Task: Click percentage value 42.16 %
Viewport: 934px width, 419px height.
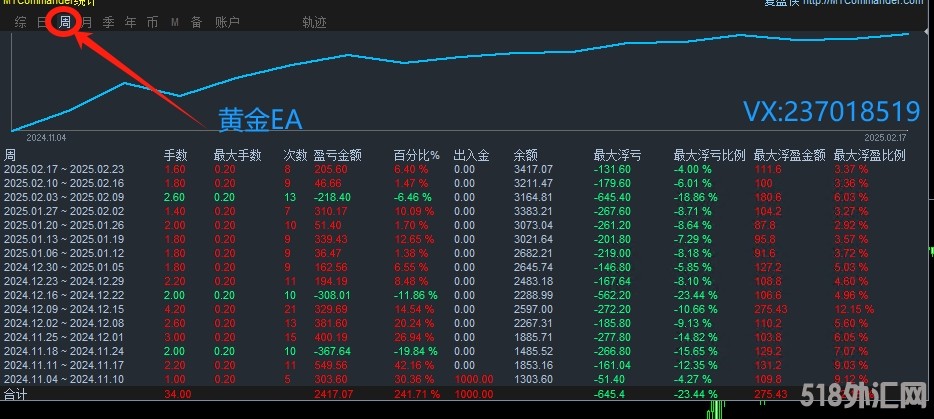Action: point(414,365)
